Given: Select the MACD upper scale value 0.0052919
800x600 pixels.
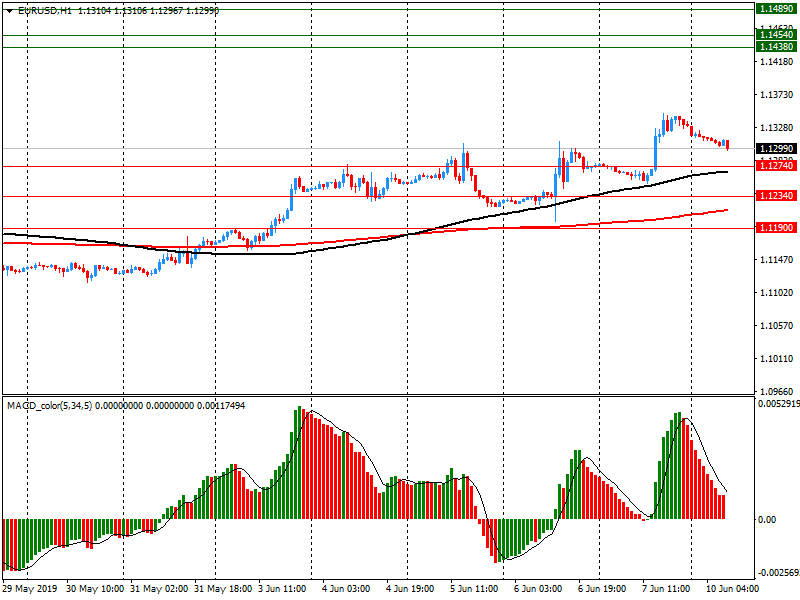Looking at the screenshot, I should pyautogui.click(x=779, y=404).
